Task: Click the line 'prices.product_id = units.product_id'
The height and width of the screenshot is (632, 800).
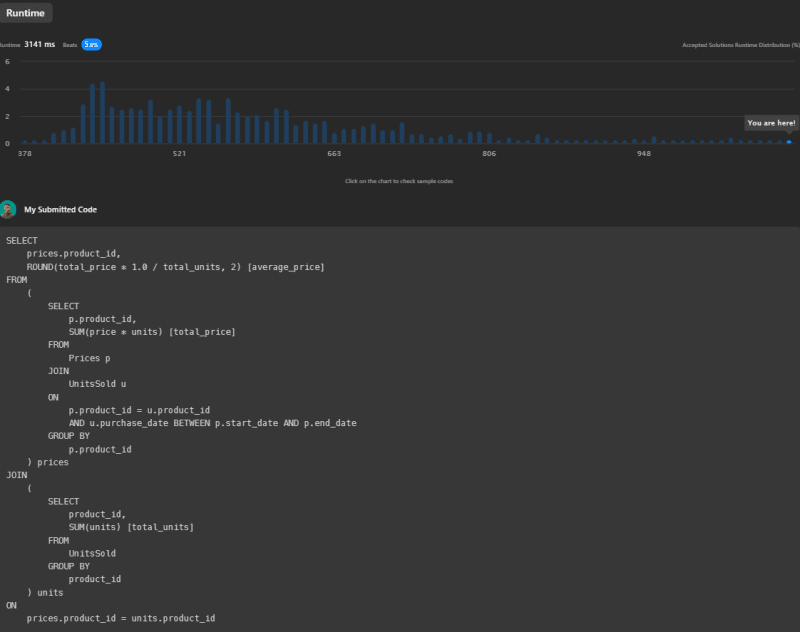Action: point(121,618)
